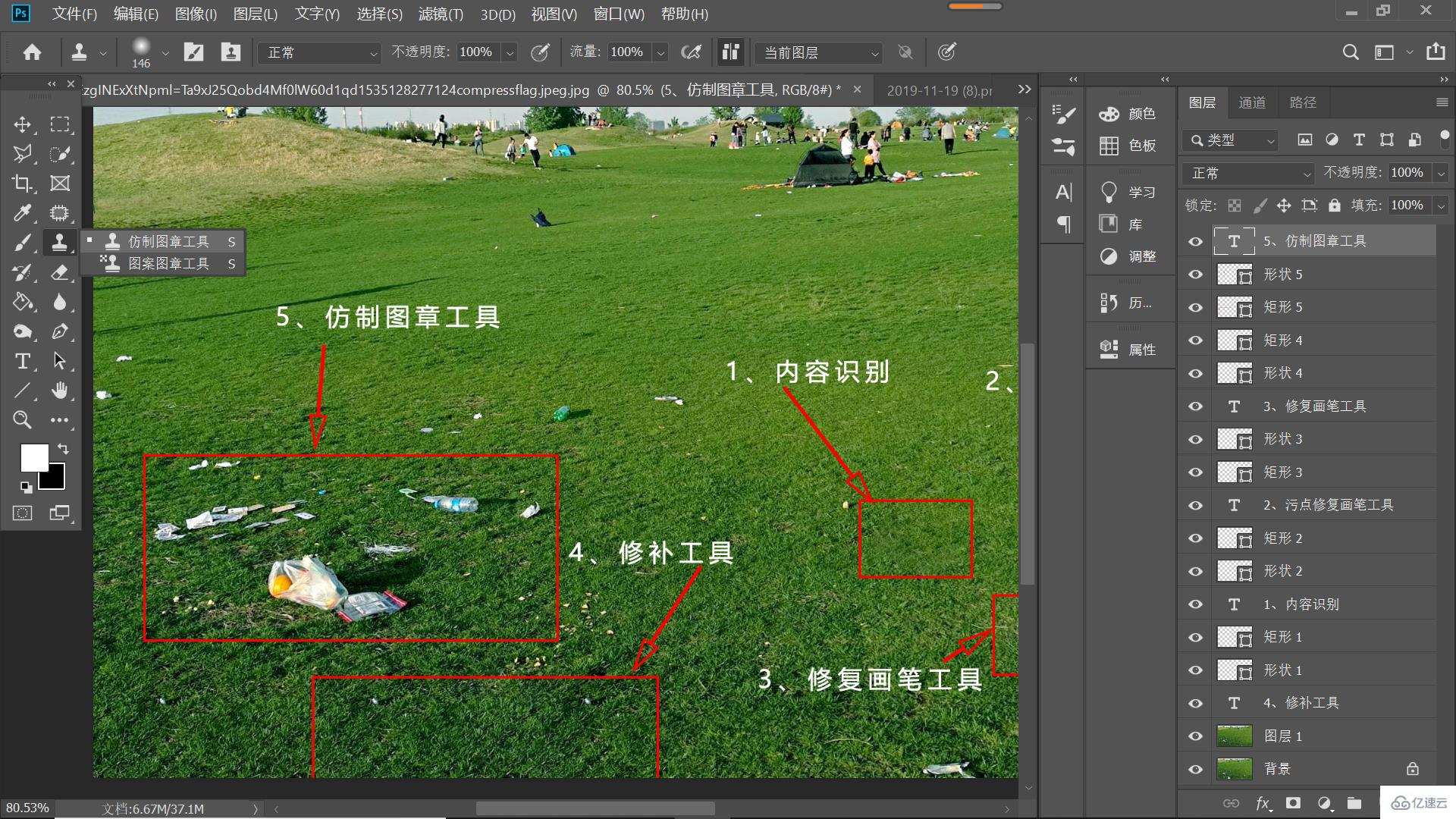Open the 不透明度 dropdown arrow in options bar

(x=510, y=52)
